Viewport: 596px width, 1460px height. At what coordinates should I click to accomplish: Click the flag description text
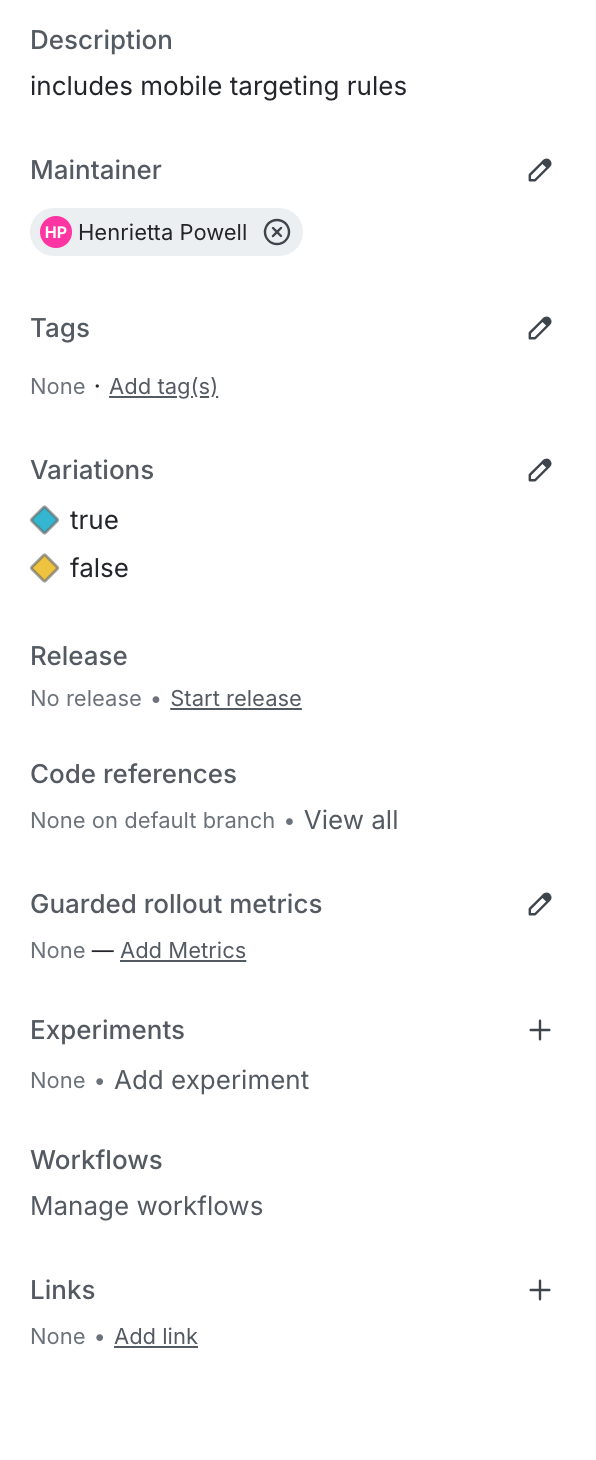[x=218, y=86]
